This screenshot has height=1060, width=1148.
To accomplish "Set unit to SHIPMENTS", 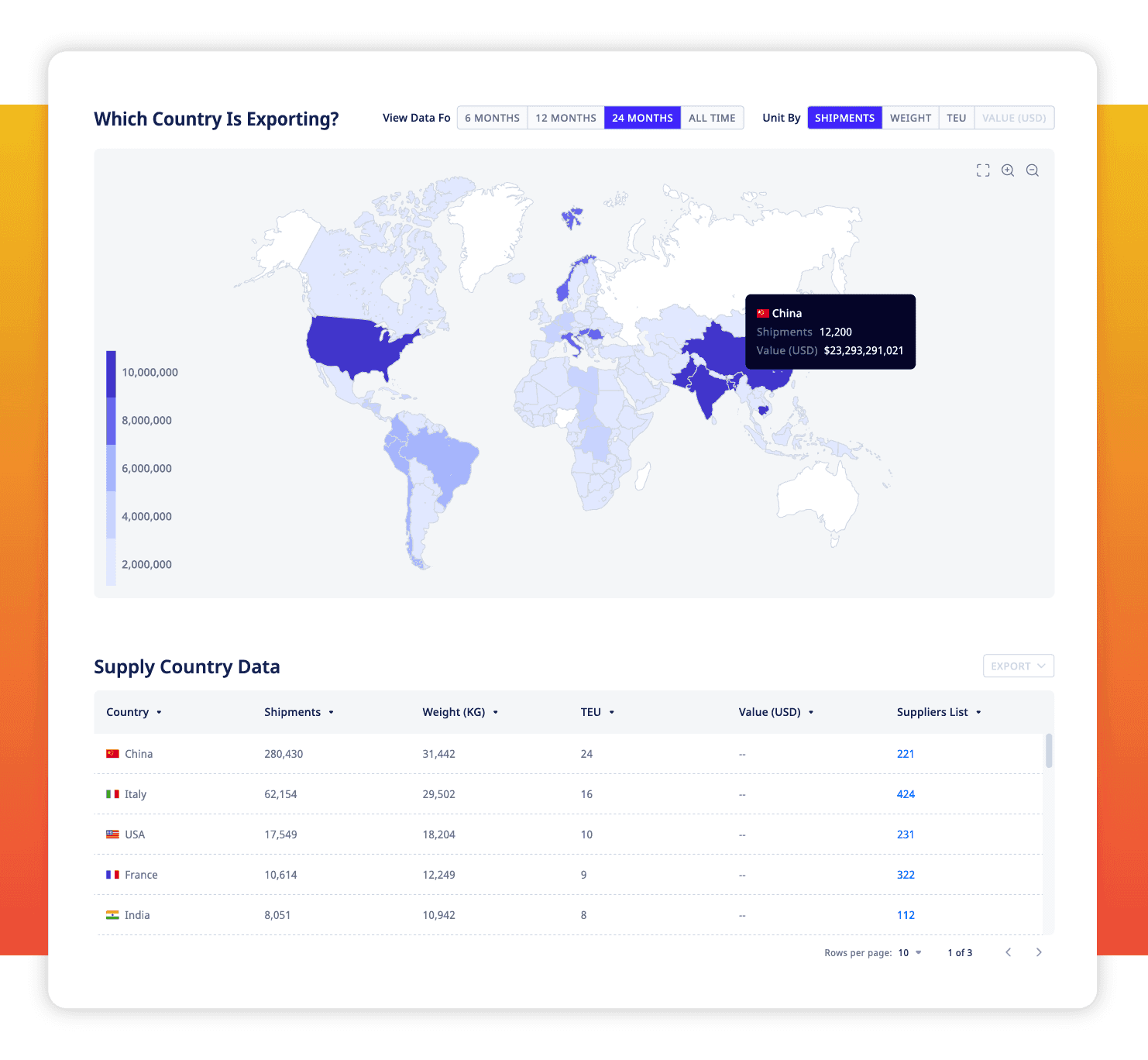I will click(x=845, y=118).
